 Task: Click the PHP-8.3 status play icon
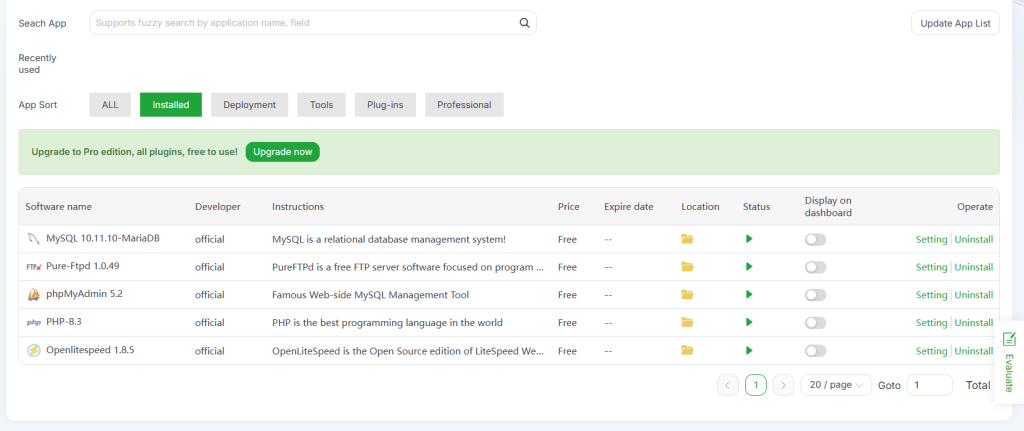click(748, 323)
